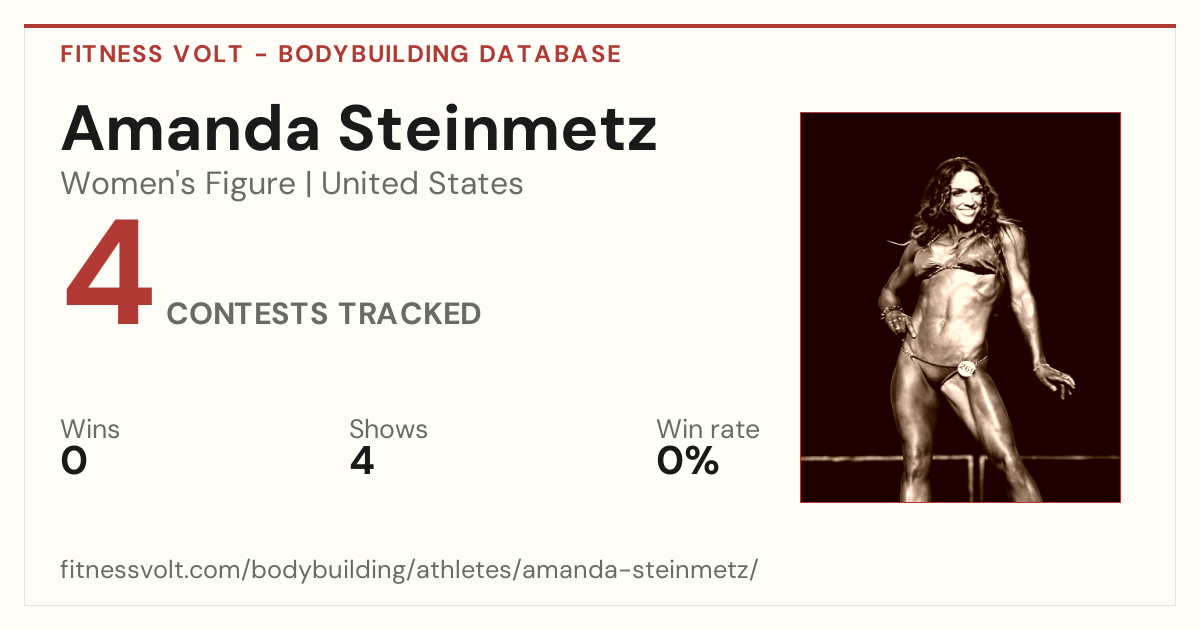Click the word TRACKED beside the number

tap(409, 314)
